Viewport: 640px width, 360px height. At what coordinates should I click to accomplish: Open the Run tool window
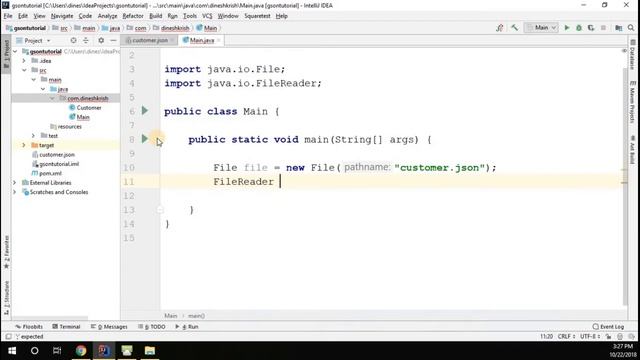[x=187, y=327]
